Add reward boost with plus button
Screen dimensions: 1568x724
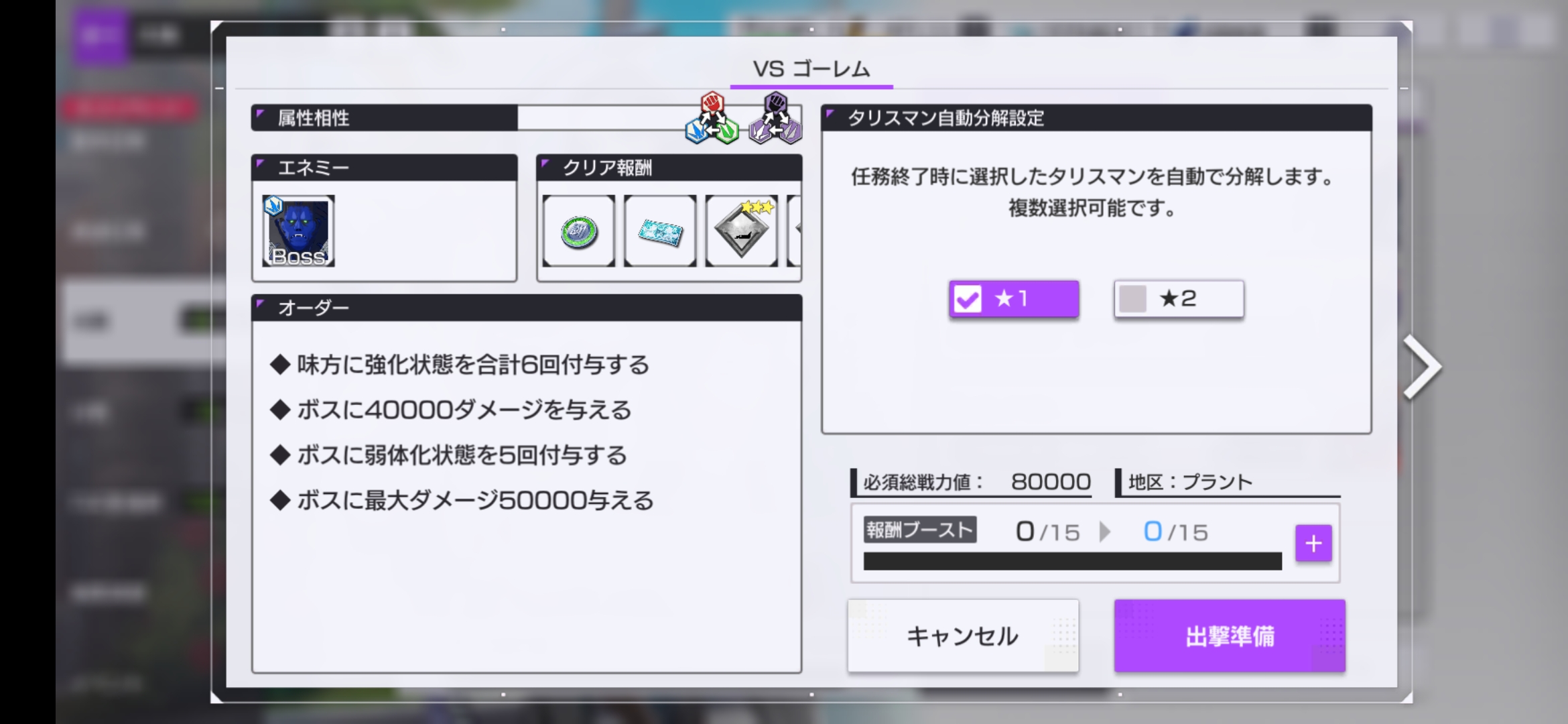tap(1313, 543)
